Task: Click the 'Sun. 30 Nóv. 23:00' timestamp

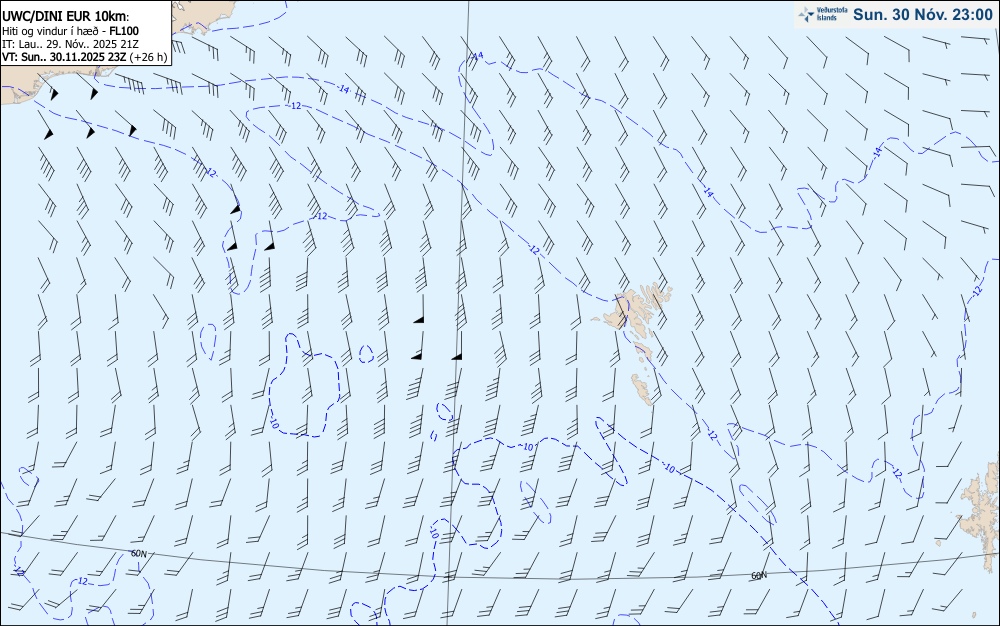Action: pos(923,14)
